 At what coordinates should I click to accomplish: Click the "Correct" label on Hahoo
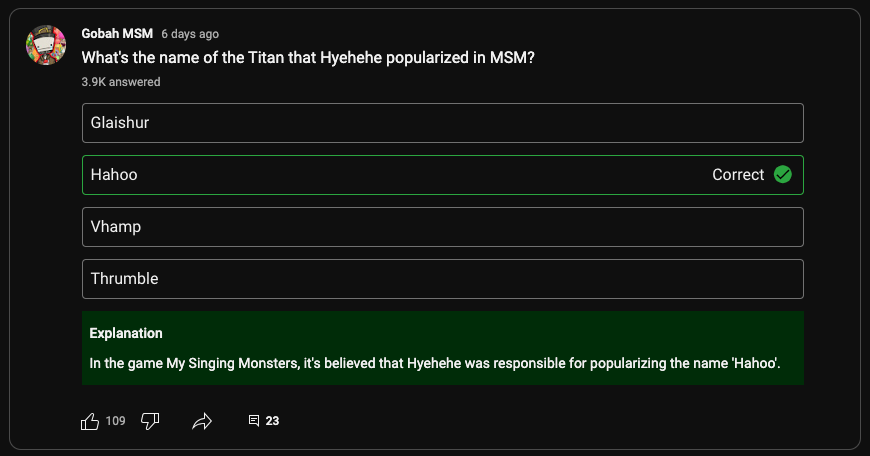click(x=738, y=175)
